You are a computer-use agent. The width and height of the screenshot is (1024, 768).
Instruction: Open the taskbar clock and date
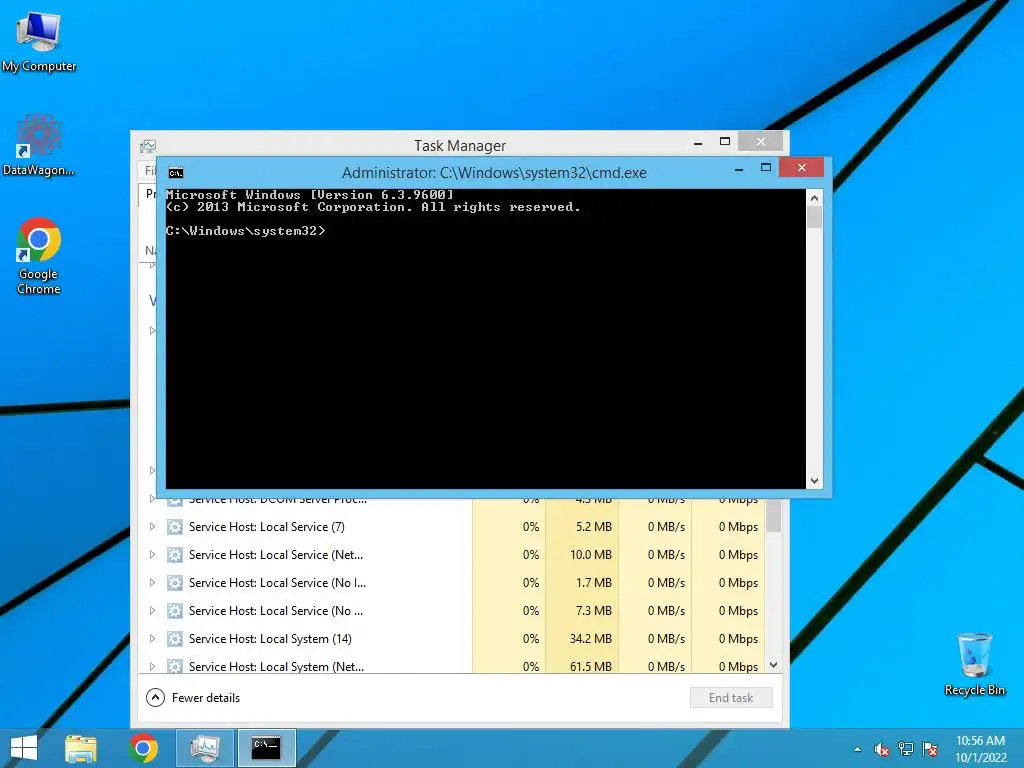coord(980,749)
